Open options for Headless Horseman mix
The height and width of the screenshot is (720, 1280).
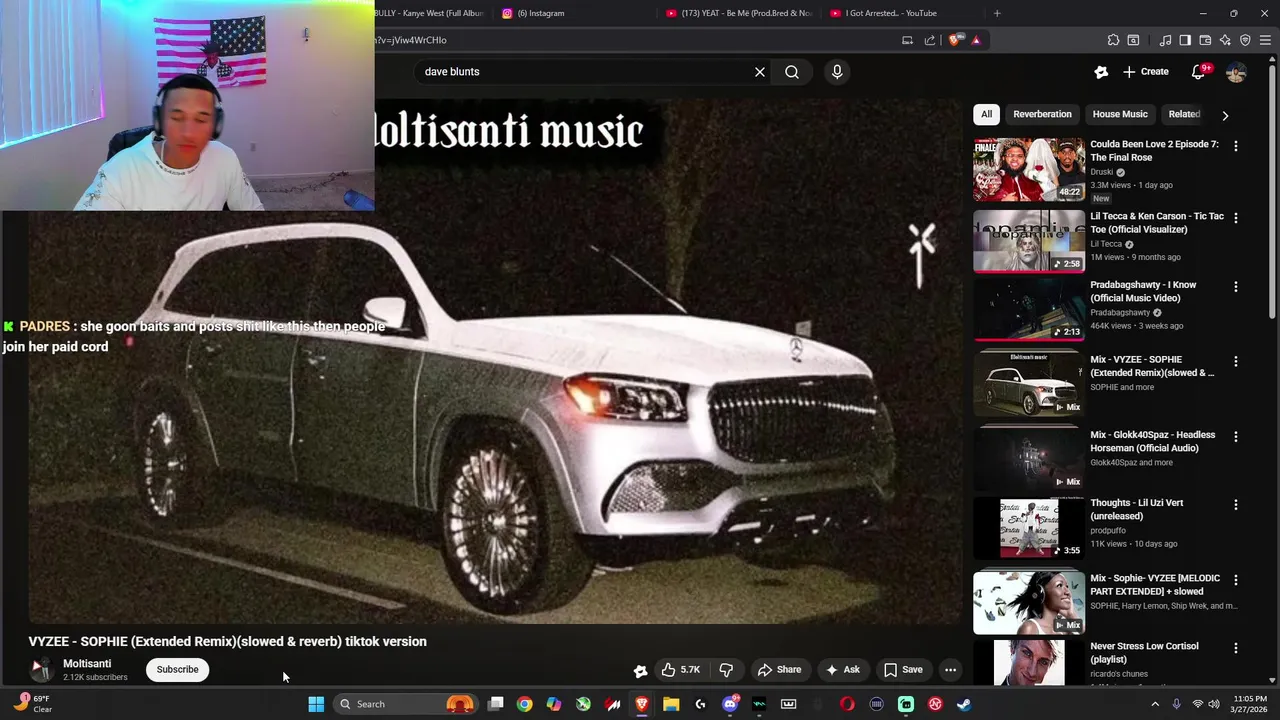coord(1236,437)
